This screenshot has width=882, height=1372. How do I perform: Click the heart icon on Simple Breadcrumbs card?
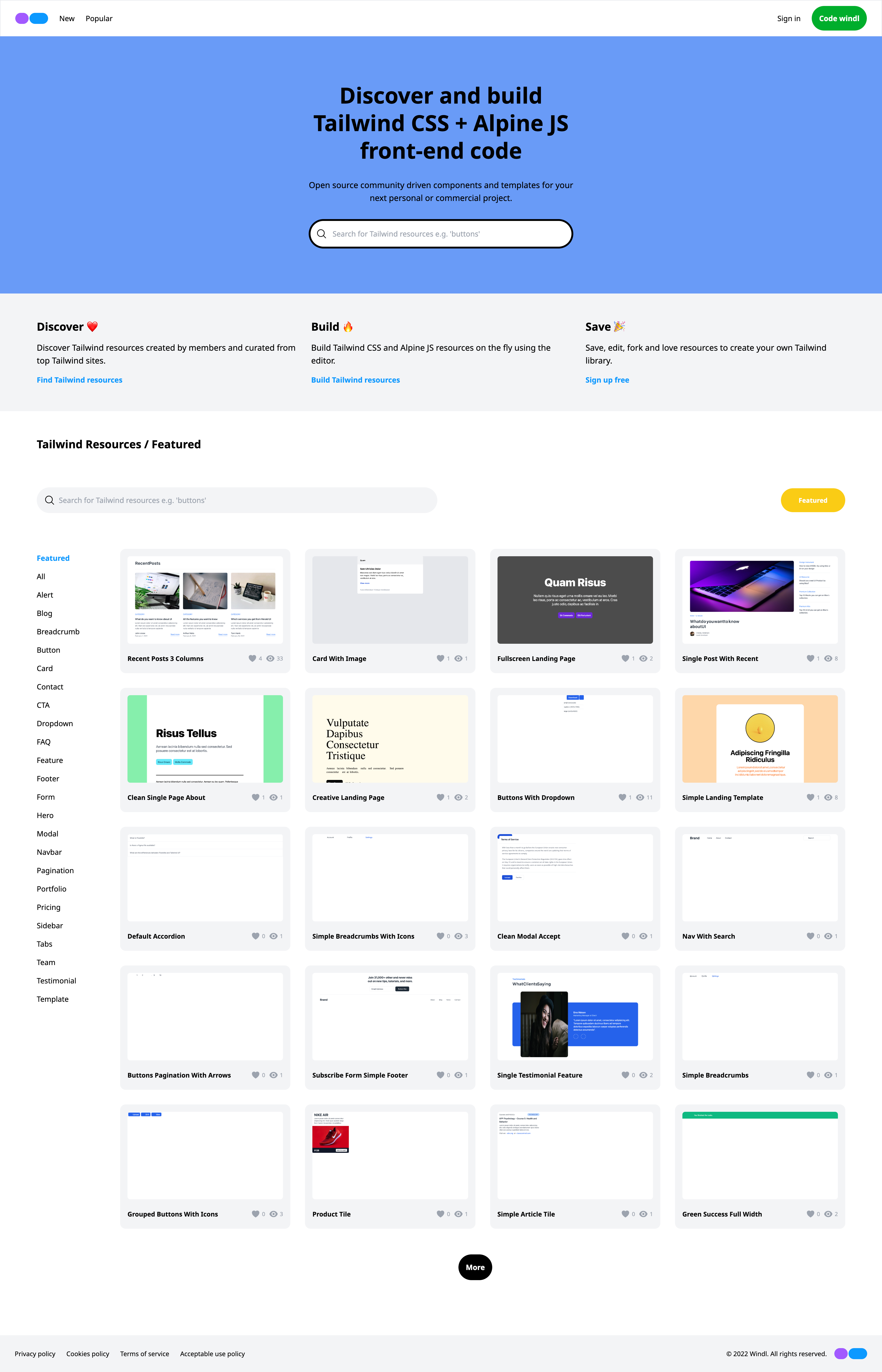tap(810, 1075)
